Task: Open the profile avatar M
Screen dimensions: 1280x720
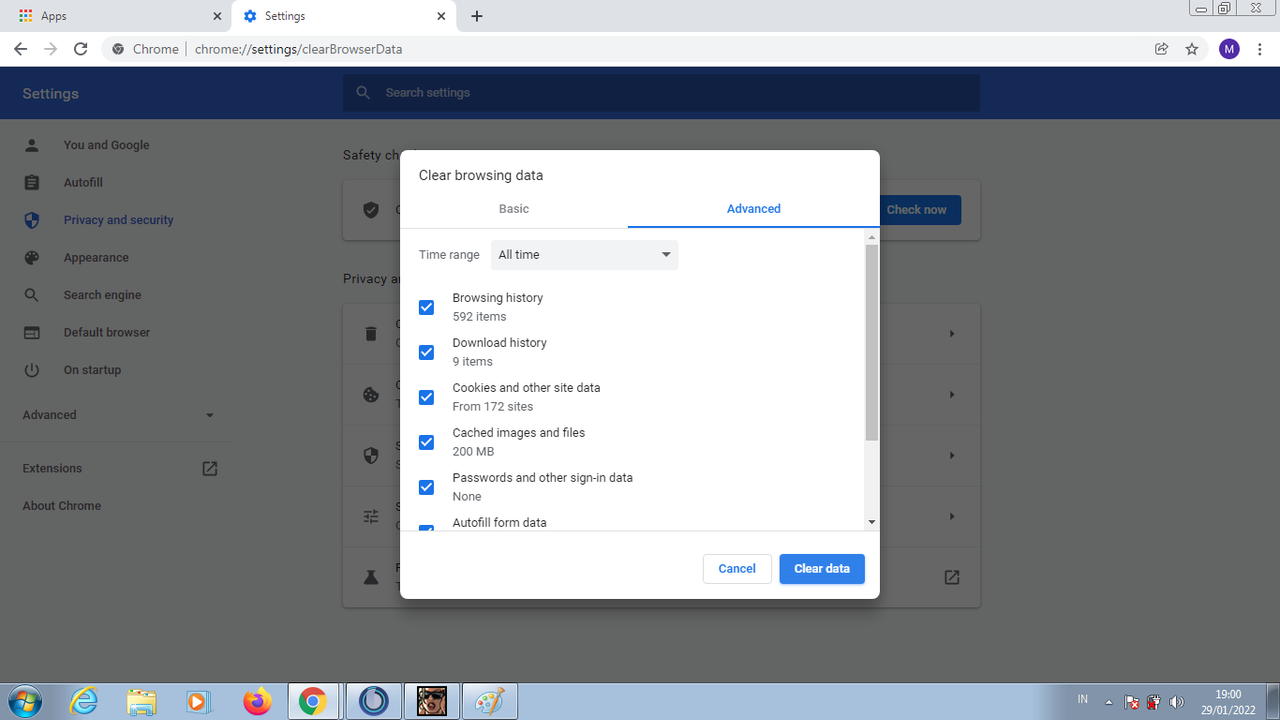Action: [x=1229, y=49]
